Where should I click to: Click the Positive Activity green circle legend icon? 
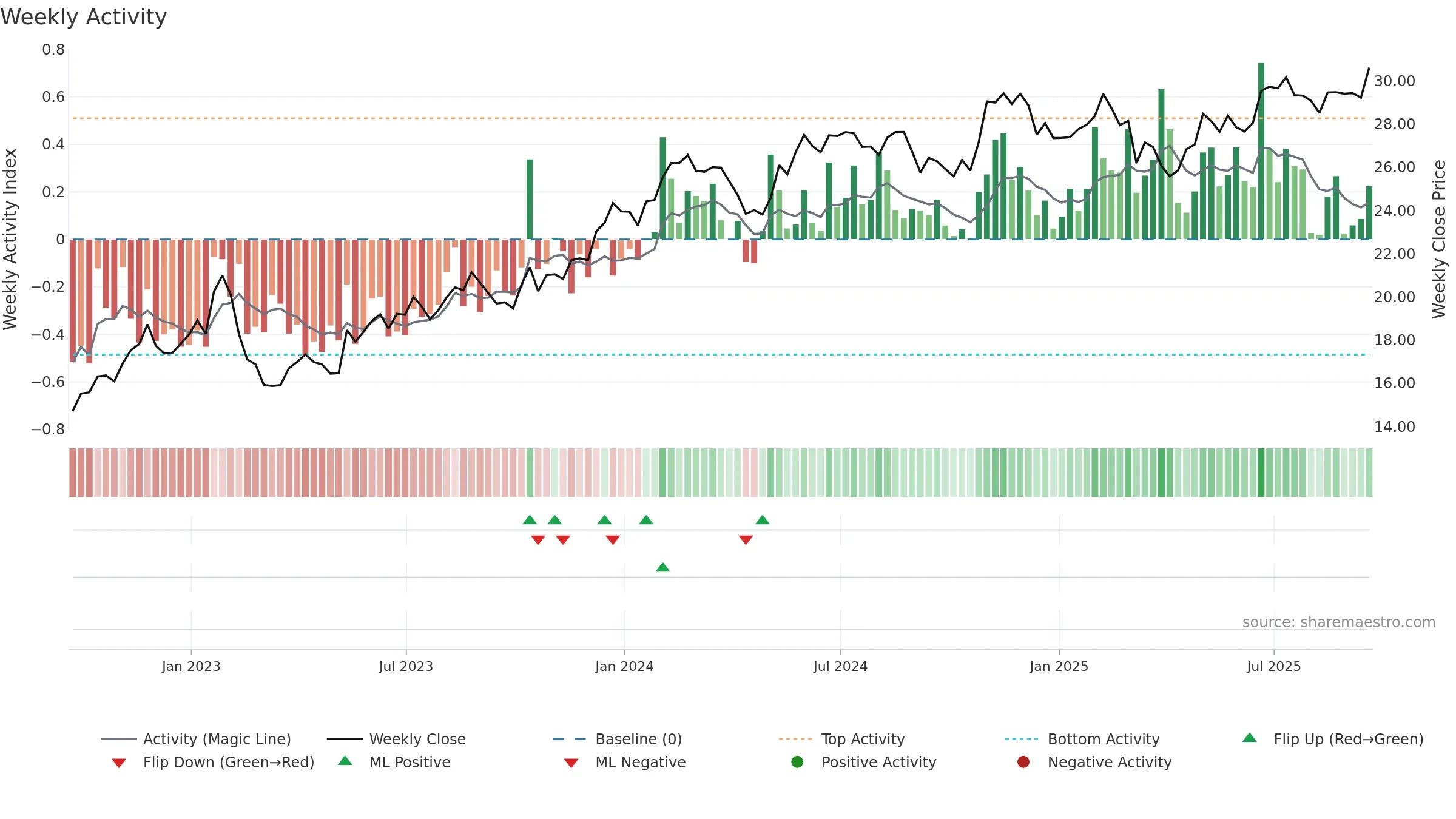[x=798, y=762]
